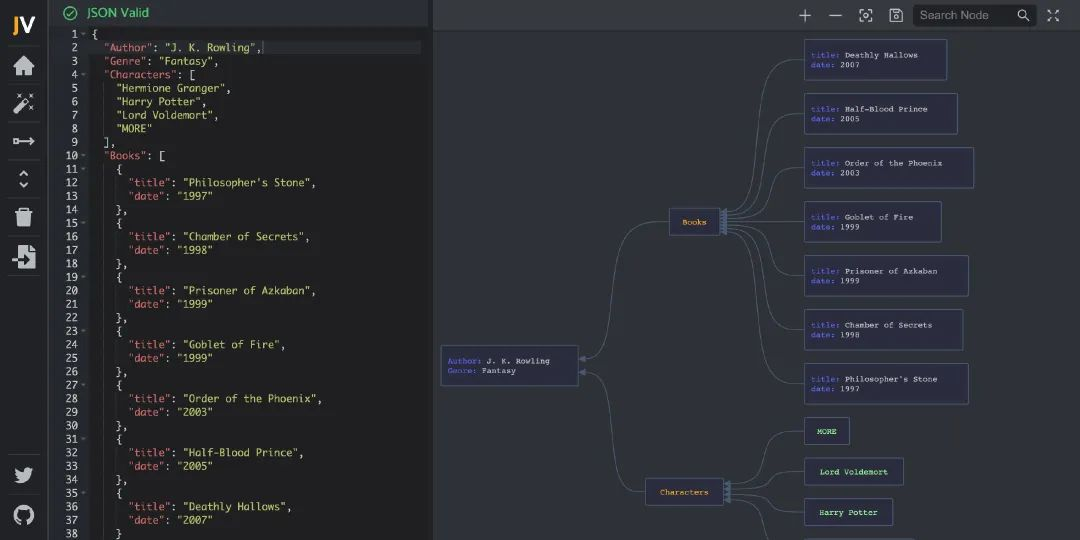Collapse the root object at line 1

(x=84, y=34)
